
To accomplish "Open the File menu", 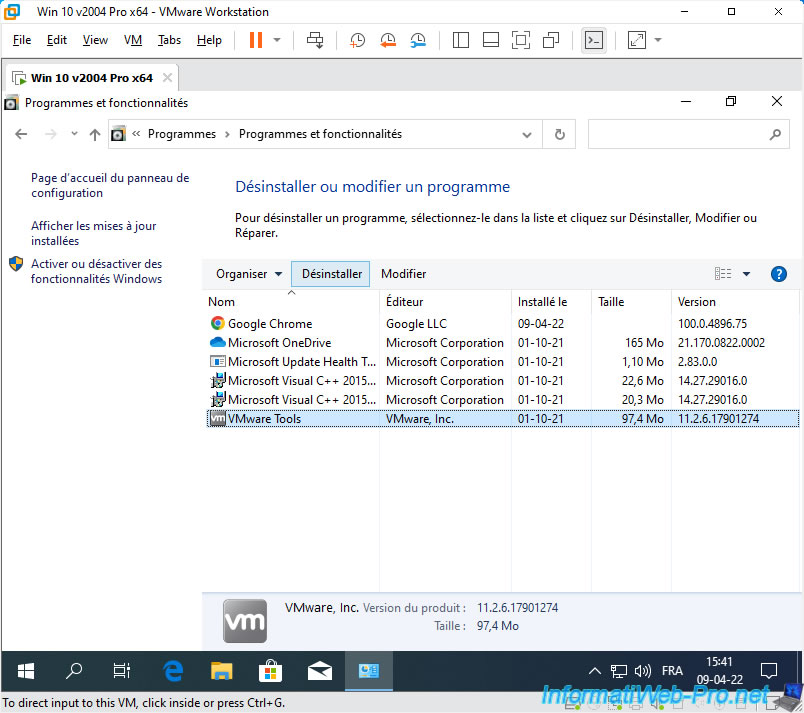I will [x=22, y=40].
